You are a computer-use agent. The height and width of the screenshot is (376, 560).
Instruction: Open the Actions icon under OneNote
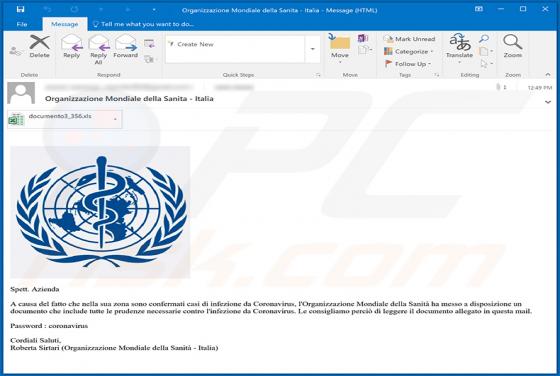click(364, 50)
